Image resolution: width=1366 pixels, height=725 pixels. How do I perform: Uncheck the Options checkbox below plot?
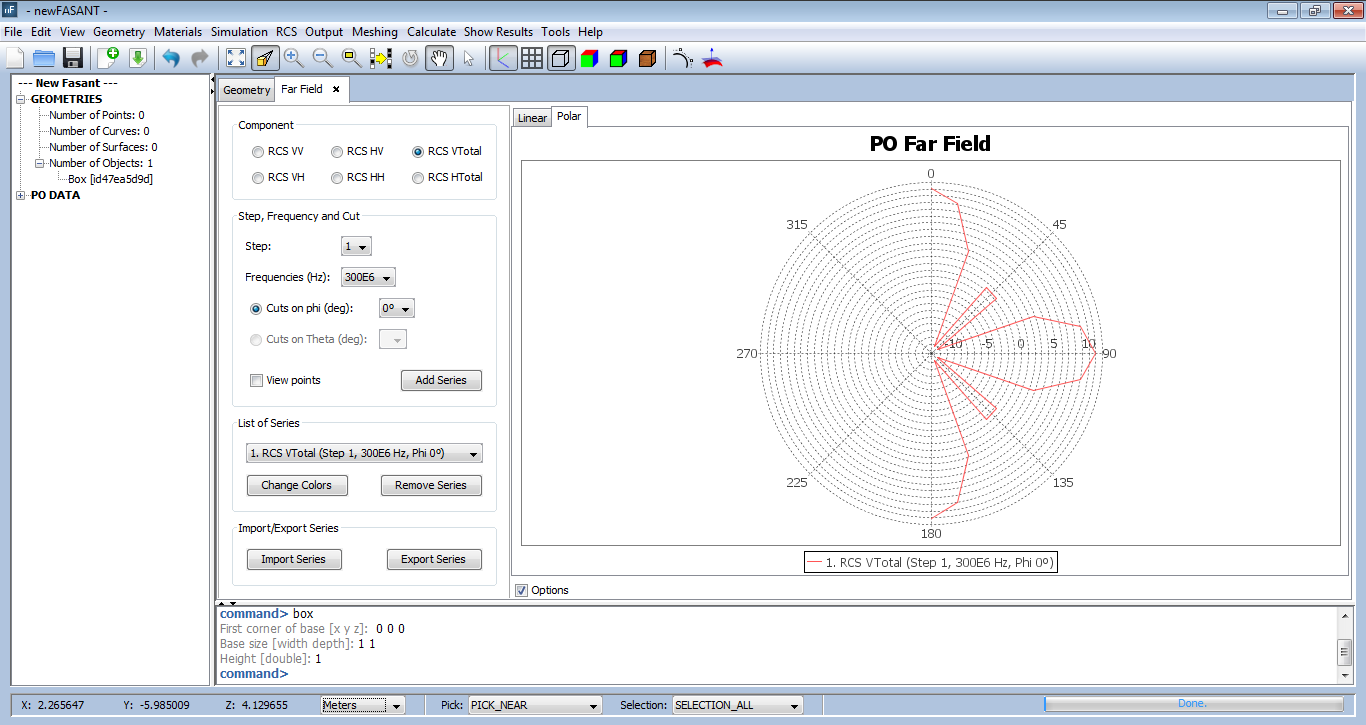click(x=521, y=590)
